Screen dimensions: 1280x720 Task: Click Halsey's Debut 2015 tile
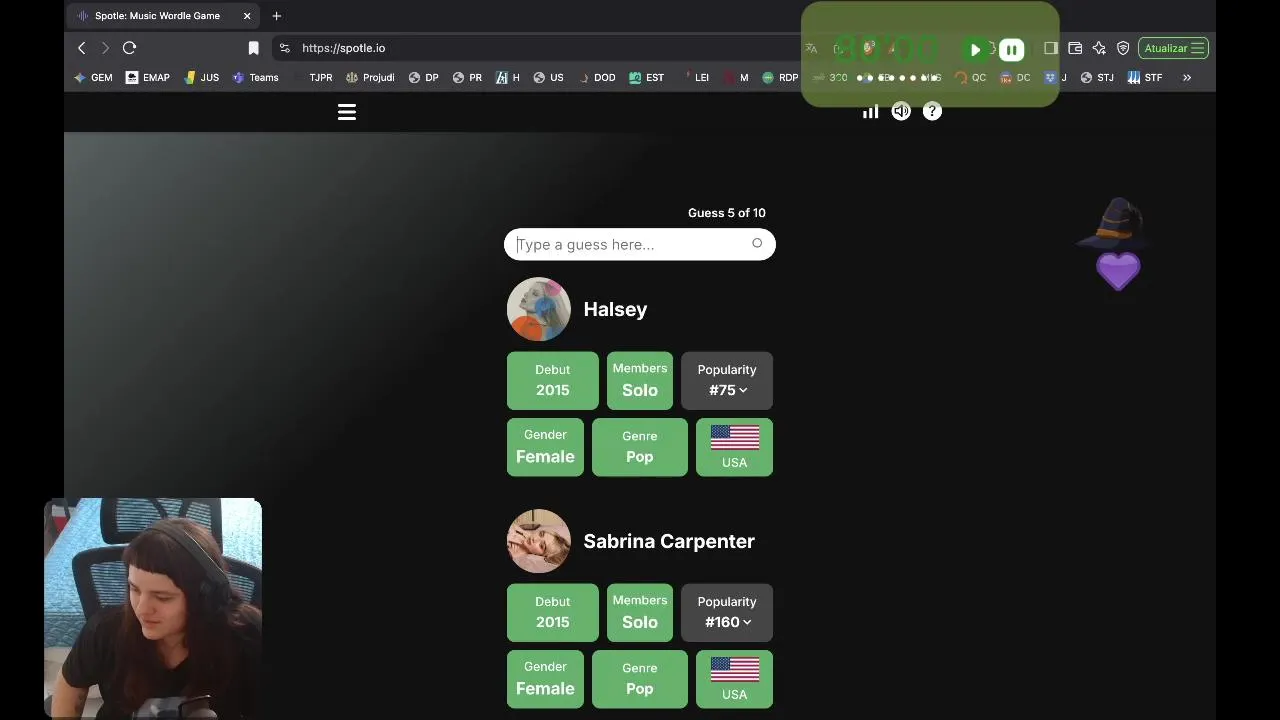pos(552,380)
